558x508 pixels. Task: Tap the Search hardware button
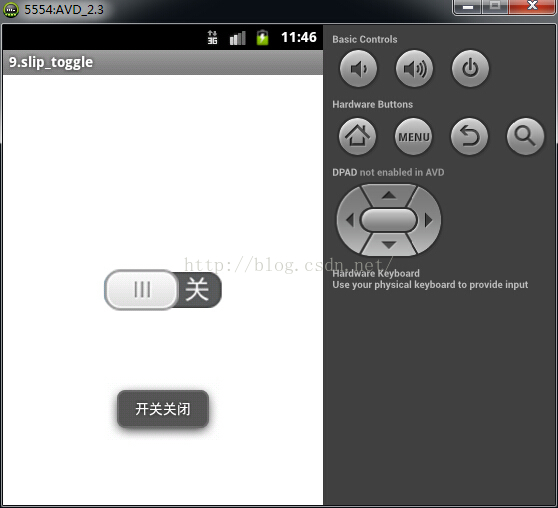pos(525,136)
